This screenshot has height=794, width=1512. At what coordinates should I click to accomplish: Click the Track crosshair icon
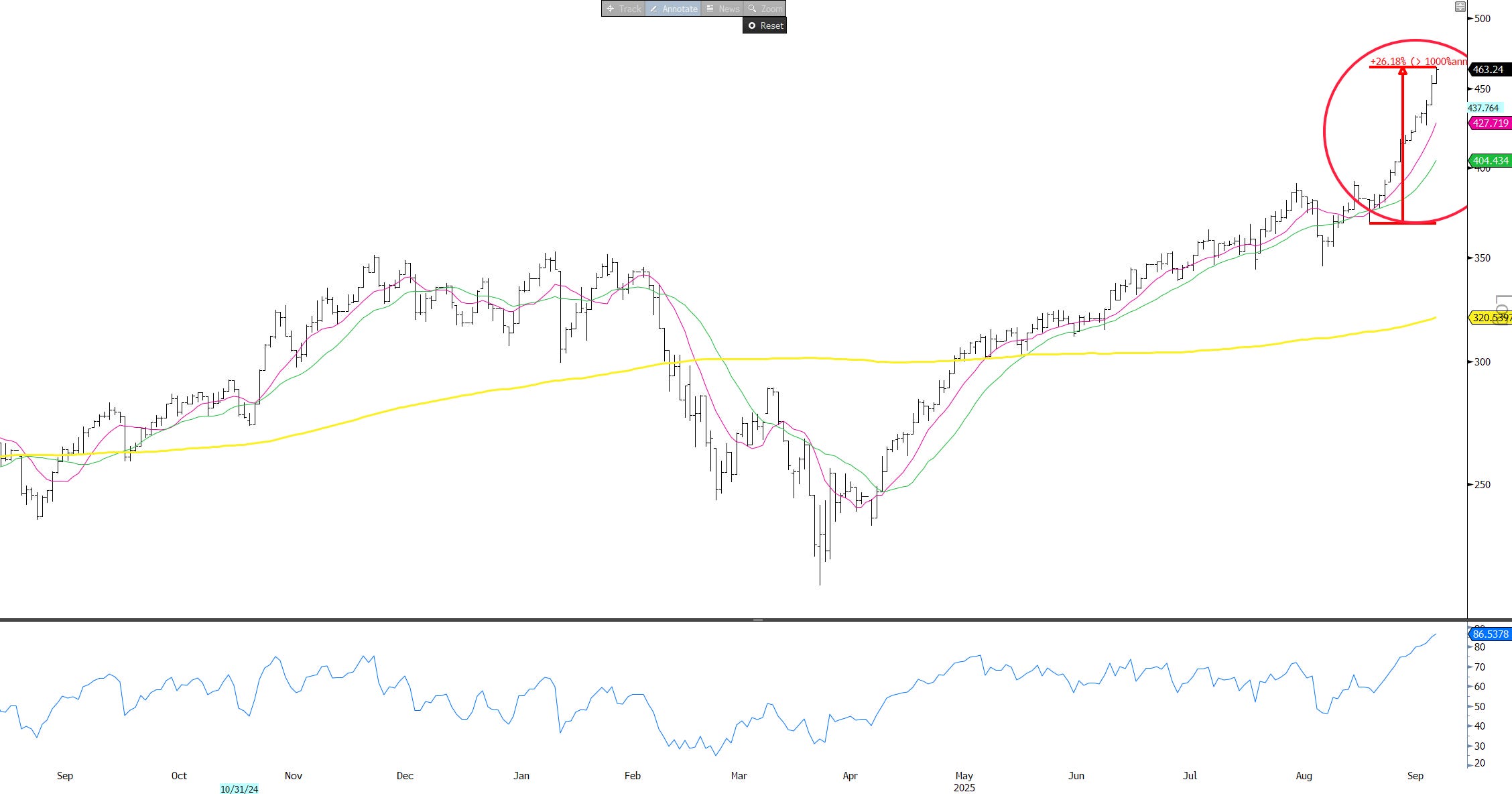(610, 9)
